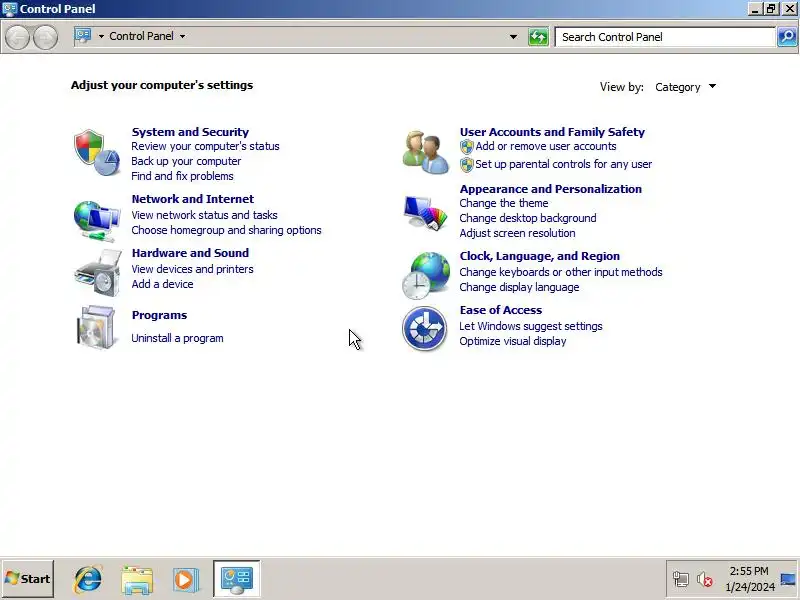Click the Show desktop icon in tray
Screen dimensions: 800x600
tap(788, 580)
